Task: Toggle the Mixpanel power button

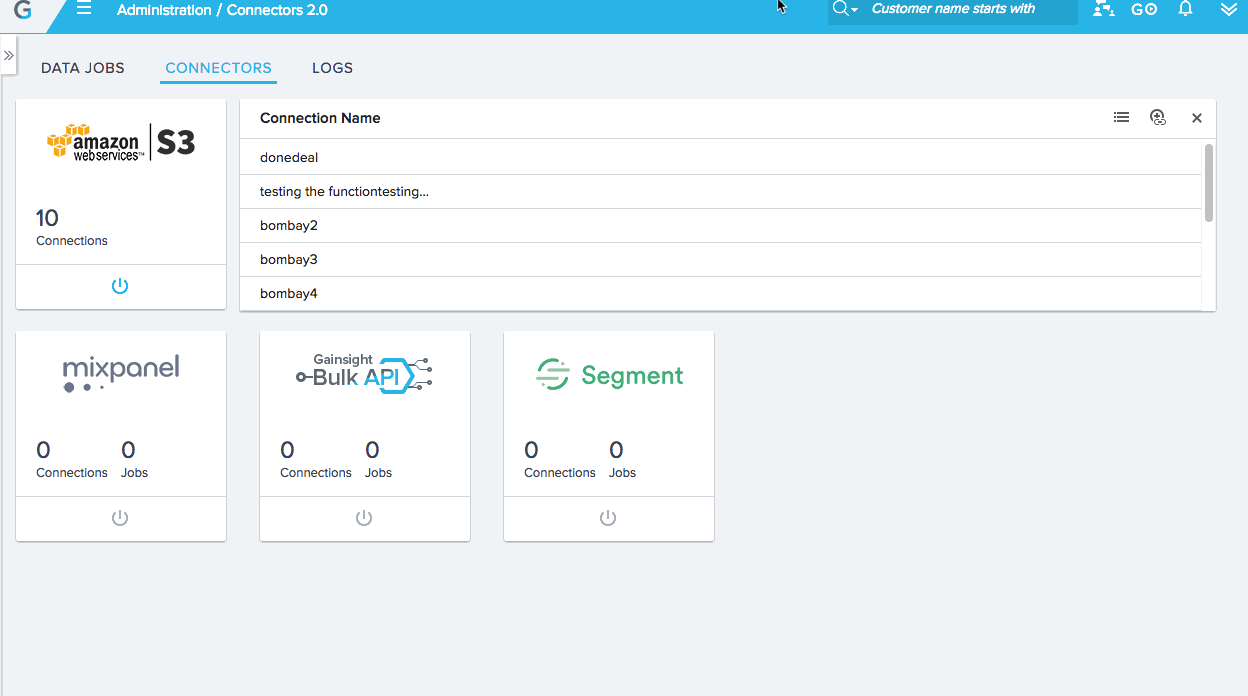Action: (x=120, y=518)
